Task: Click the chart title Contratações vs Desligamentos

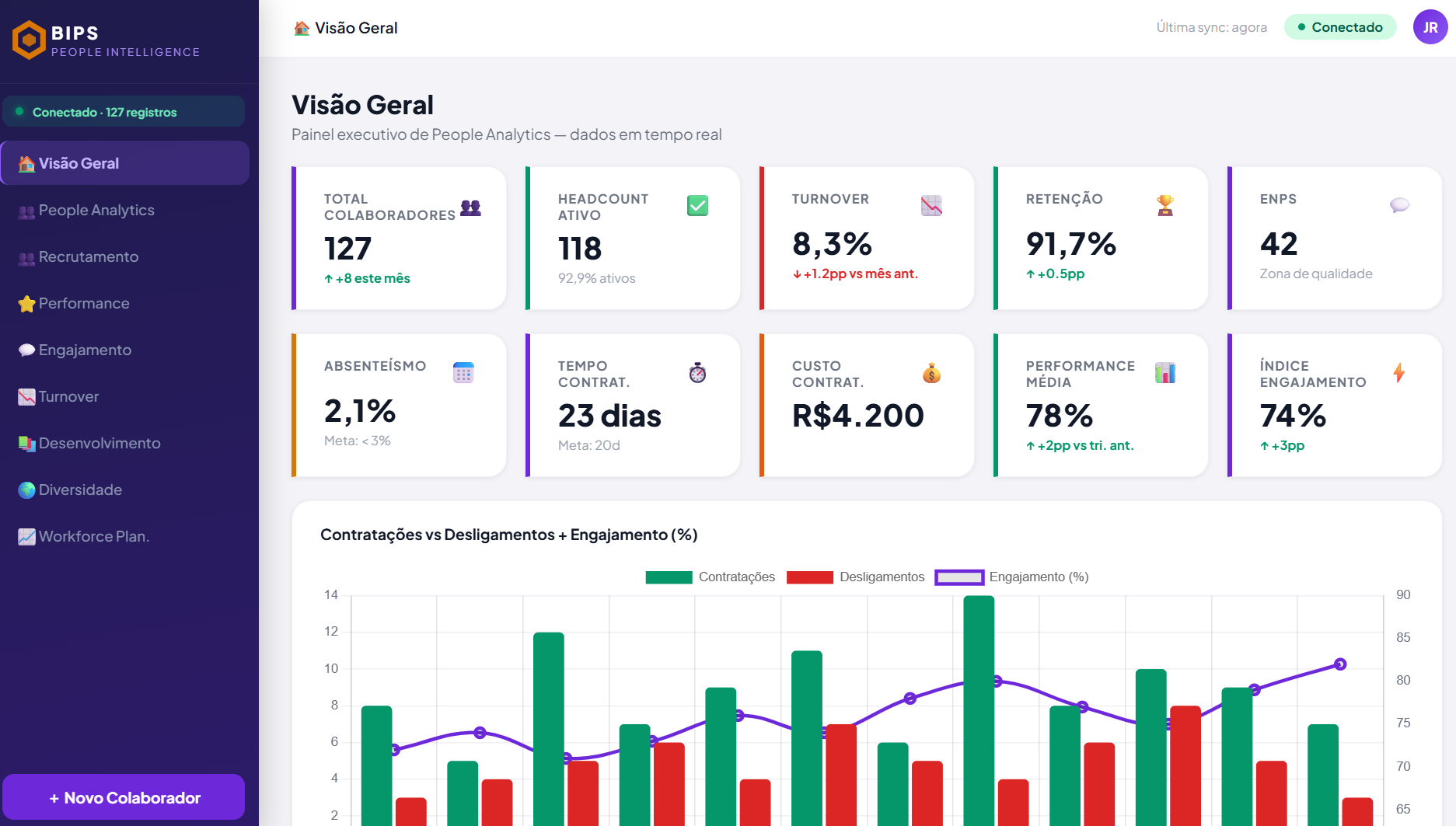Action: [508, 535]
